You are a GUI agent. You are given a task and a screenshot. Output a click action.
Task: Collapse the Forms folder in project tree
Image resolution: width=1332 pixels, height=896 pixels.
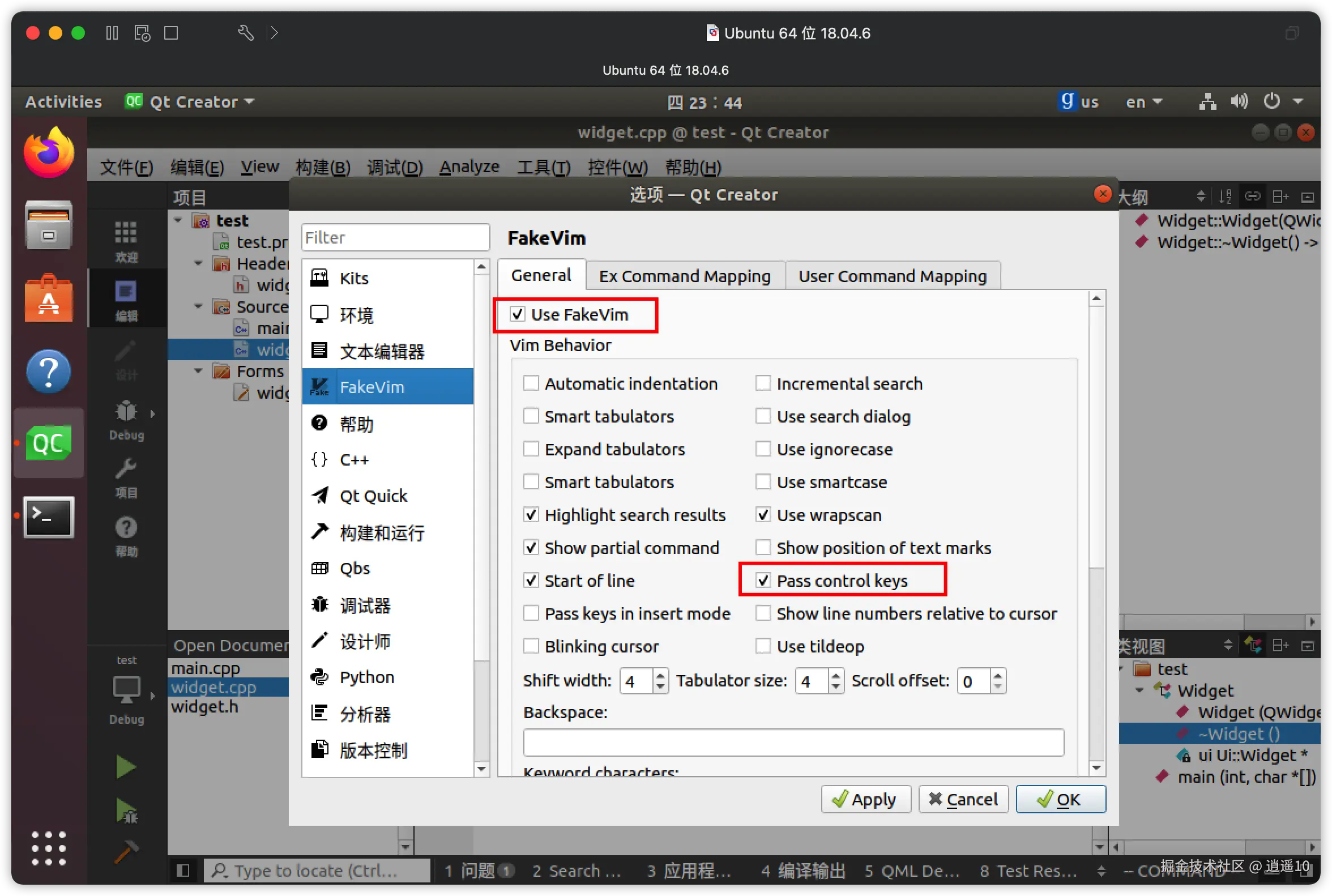pos(198,371)
